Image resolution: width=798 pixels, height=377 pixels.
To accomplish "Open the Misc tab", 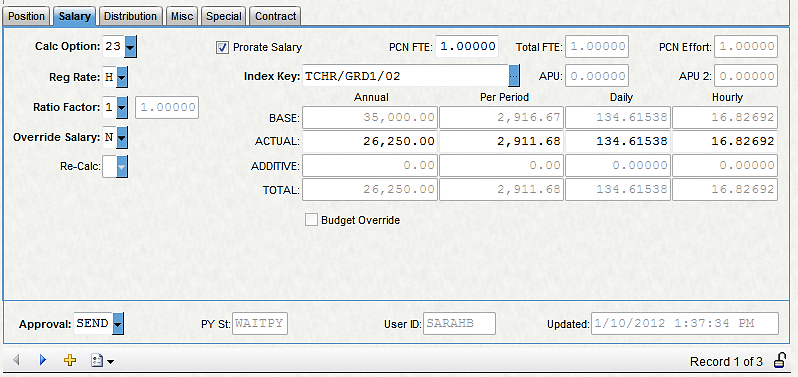I will coord(182,16).
